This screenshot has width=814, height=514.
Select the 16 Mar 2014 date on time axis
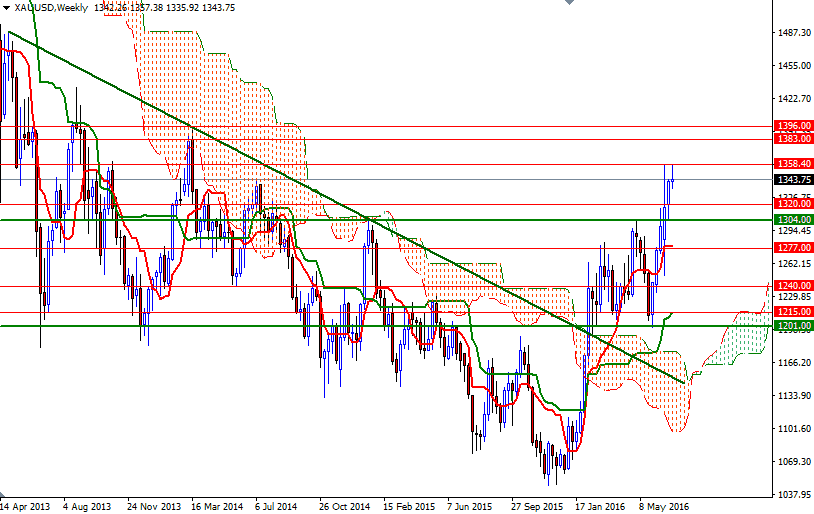(216, 506)
